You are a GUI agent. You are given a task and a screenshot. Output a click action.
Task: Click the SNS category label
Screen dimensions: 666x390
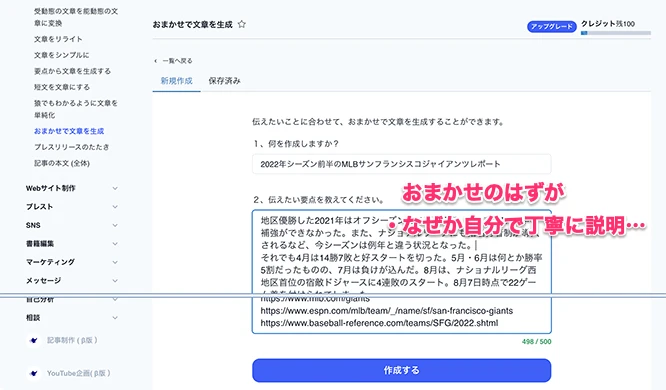(33, 225)
